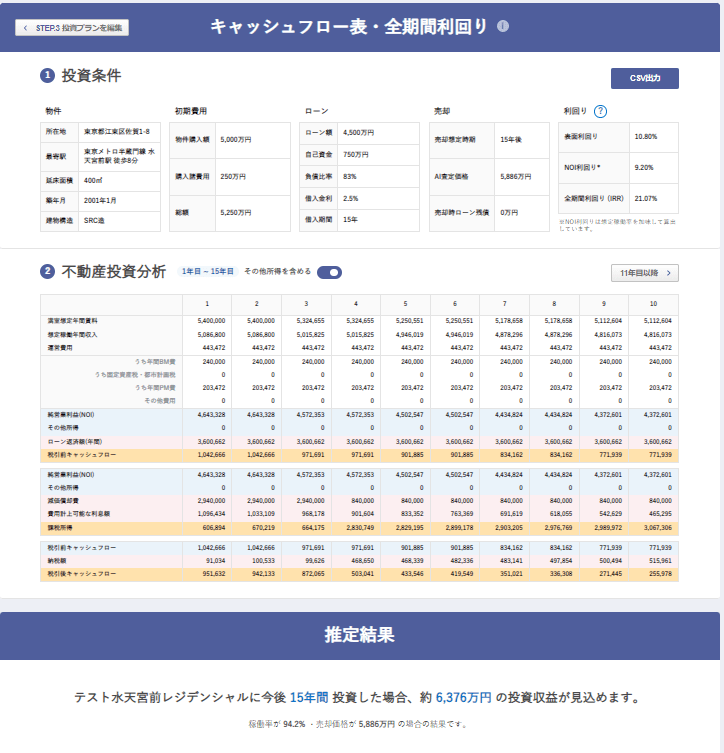Click year 6 interest value 763,369
This screenshot has height=753, width=724.
tap(462, 514)
